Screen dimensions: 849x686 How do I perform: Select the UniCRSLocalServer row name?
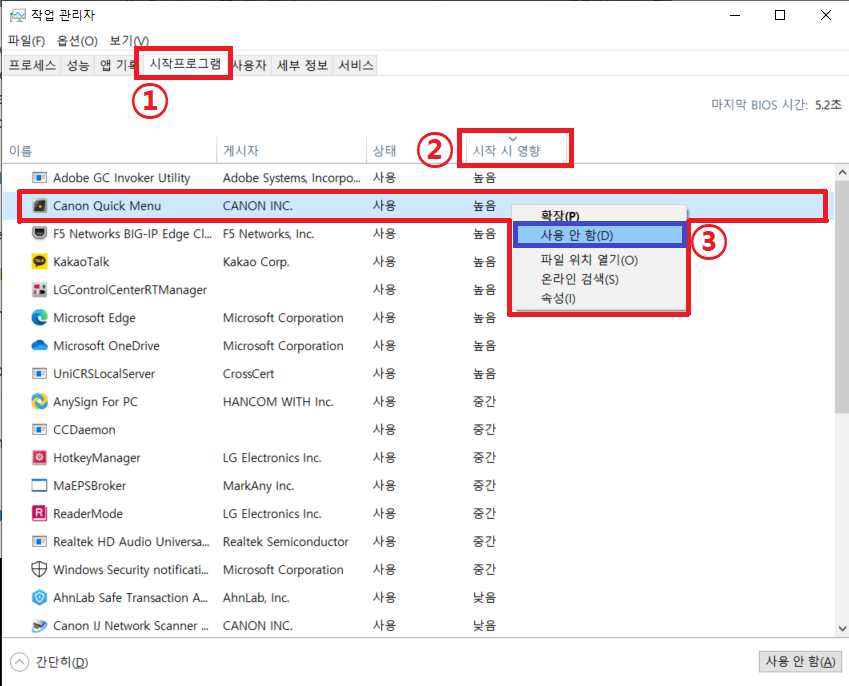pyautogui.click(x=104, y=374)
